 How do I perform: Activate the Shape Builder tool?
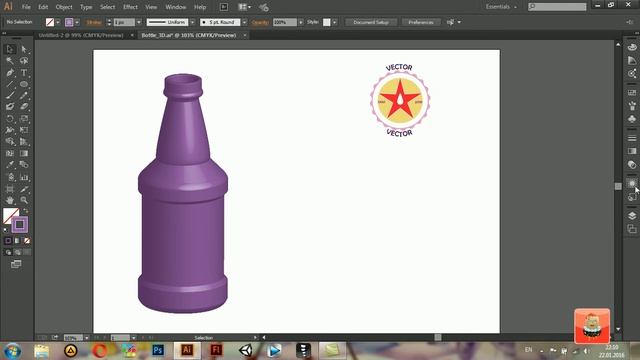[x=10, y=142]
